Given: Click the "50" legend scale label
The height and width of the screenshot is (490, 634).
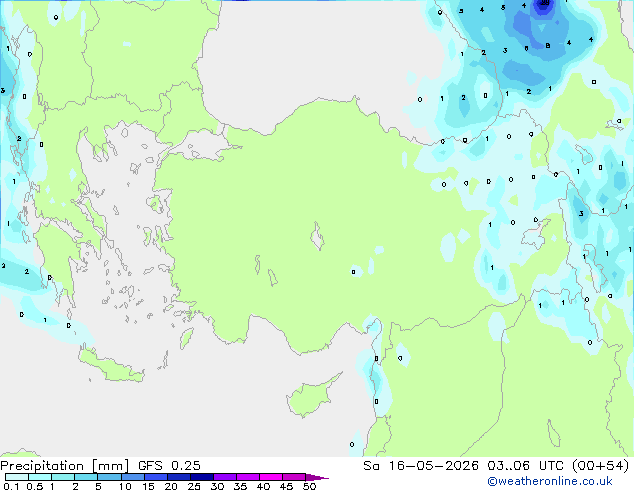Looking at the screenshot, I should [x=309, y=486].
